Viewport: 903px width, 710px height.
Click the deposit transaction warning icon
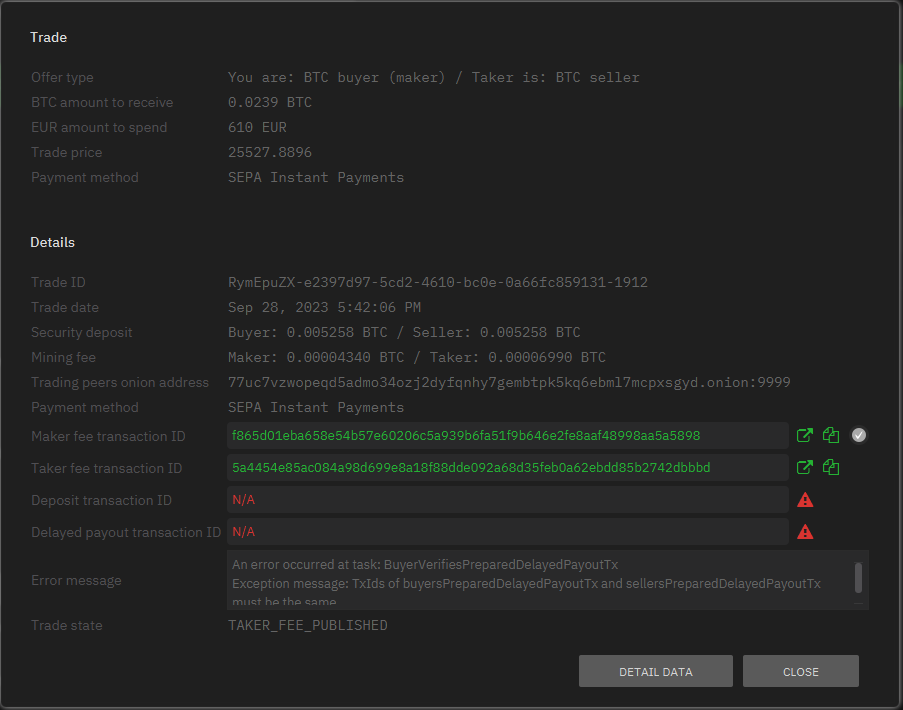[805, 499]
